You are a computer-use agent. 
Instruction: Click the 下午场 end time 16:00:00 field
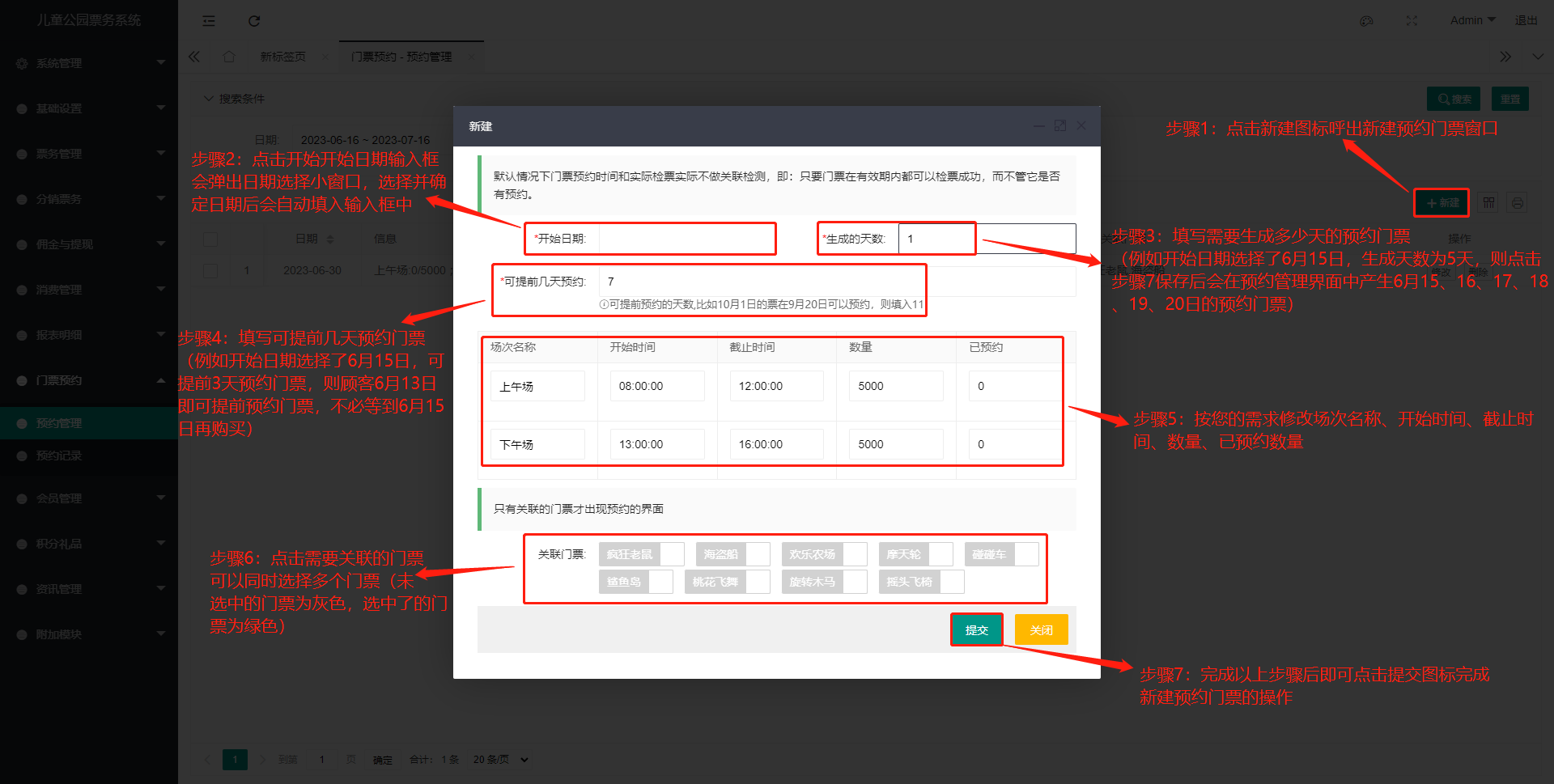tap(777, 444)
